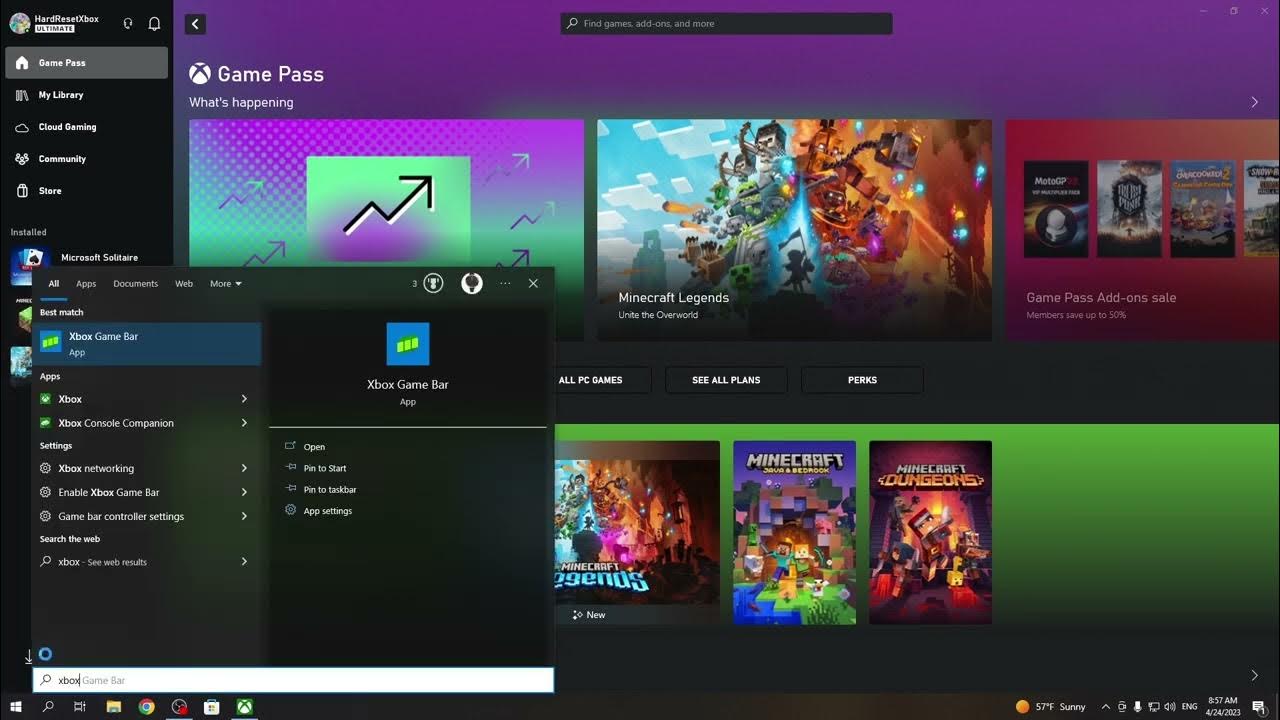Launch Microsoft Solitaire from the Installed list
1280x720 pixels.
[x=86, y=258]
